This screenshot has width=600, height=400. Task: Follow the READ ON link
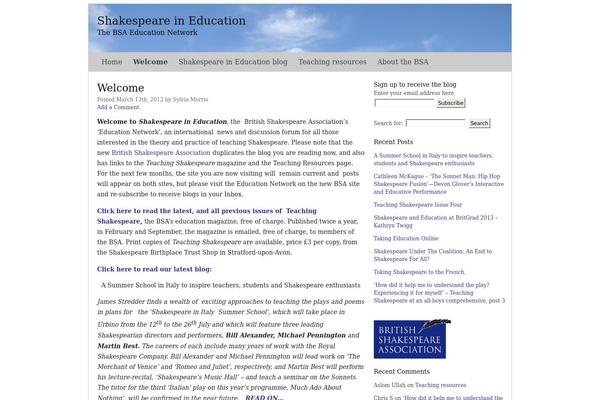[264, 397]
